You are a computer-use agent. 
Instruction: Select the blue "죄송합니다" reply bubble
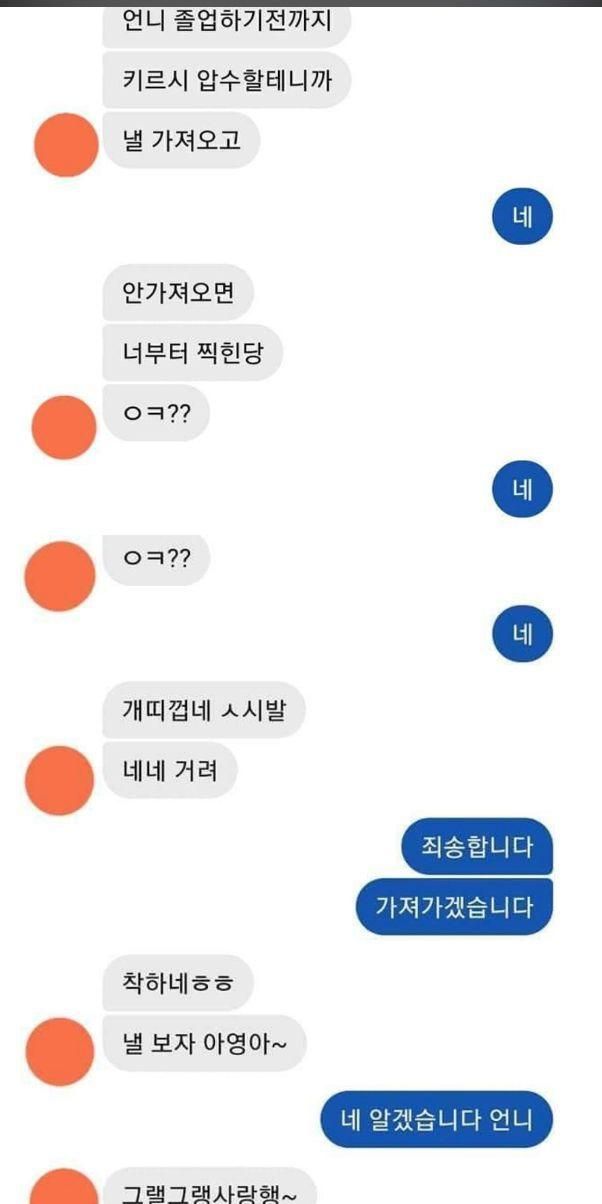coord(477,848)
